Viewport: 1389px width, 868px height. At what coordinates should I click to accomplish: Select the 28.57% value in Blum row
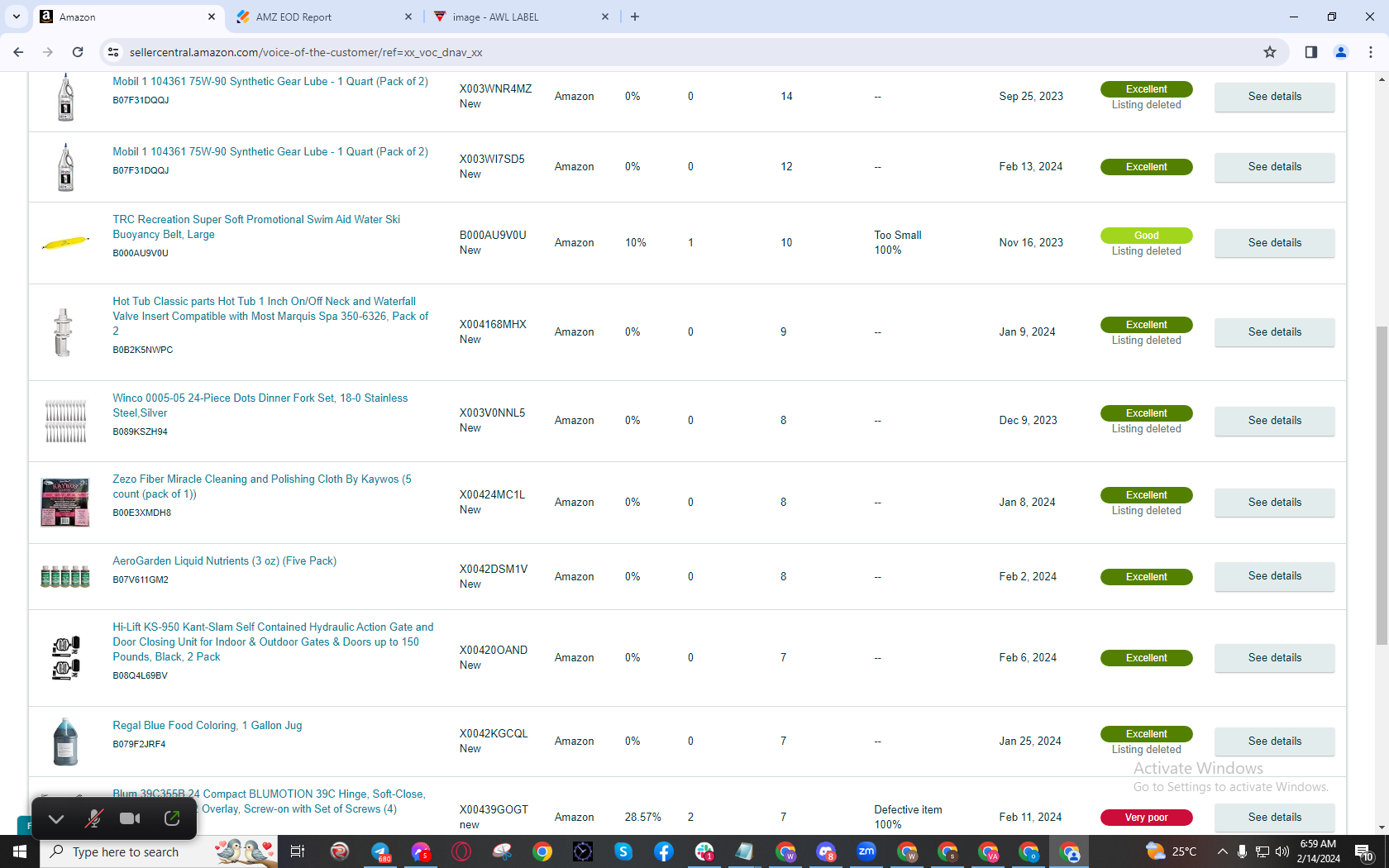[x=642, y=817]
